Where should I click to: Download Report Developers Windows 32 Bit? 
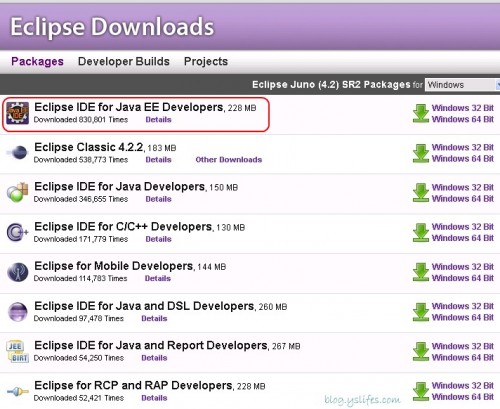point(463,346)
